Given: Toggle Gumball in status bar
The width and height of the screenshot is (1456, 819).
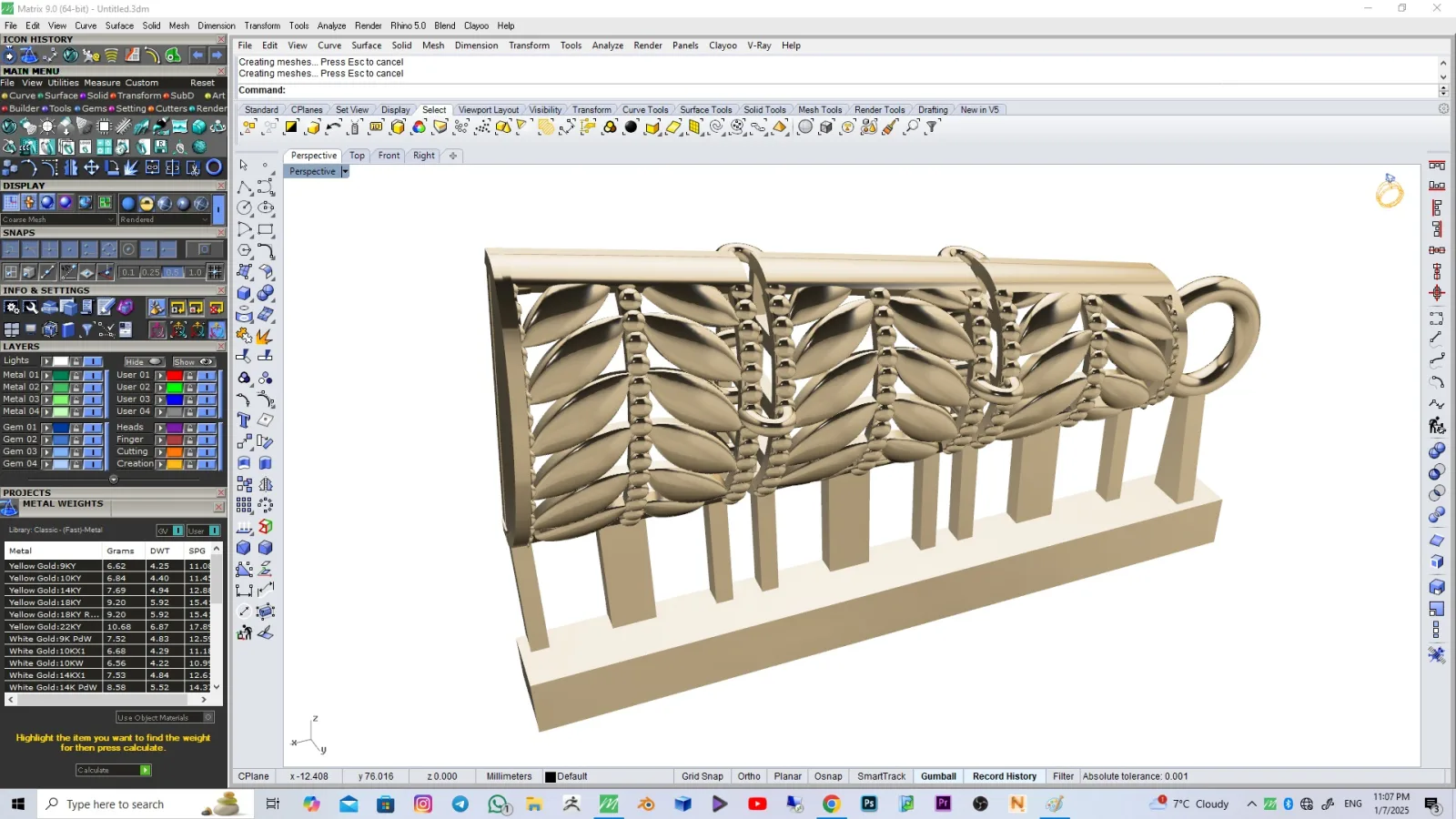Looking at the screenshot, I should [x=938, y=776].
